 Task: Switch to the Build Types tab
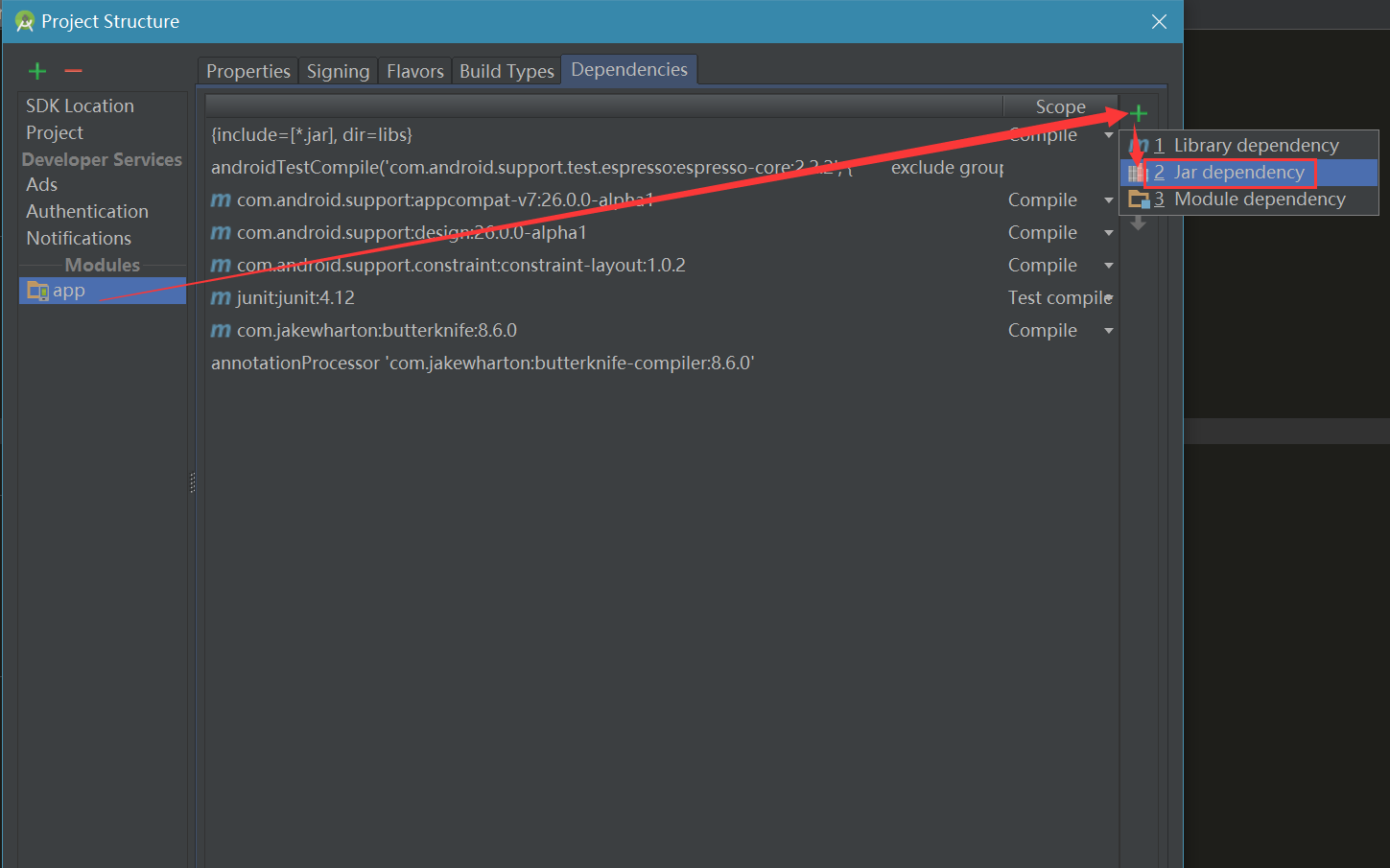click(x=507, y=71)
